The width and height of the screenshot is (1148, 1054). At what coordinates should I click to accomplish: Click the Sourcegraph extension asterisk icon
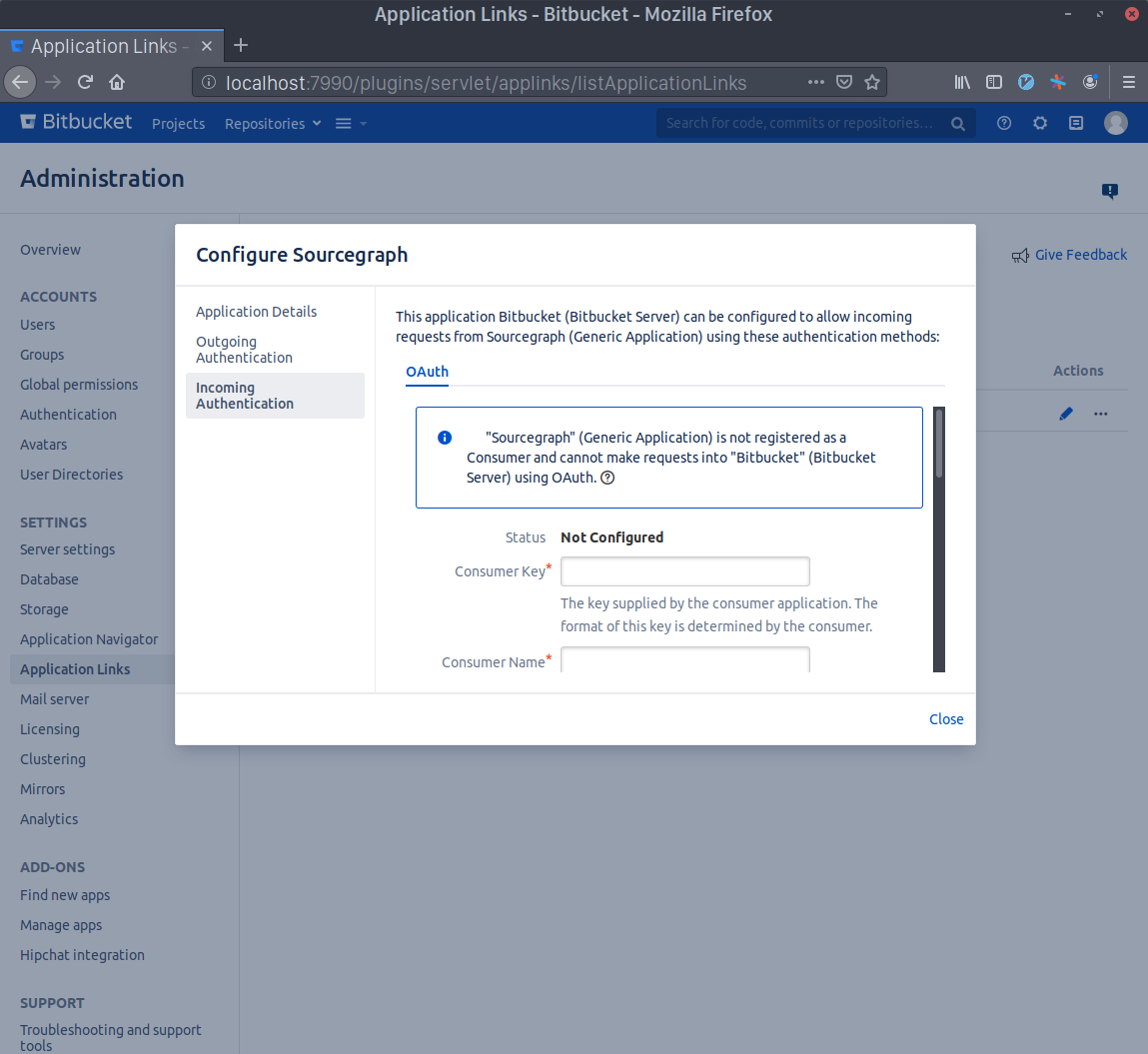(x=1058, y=82)
